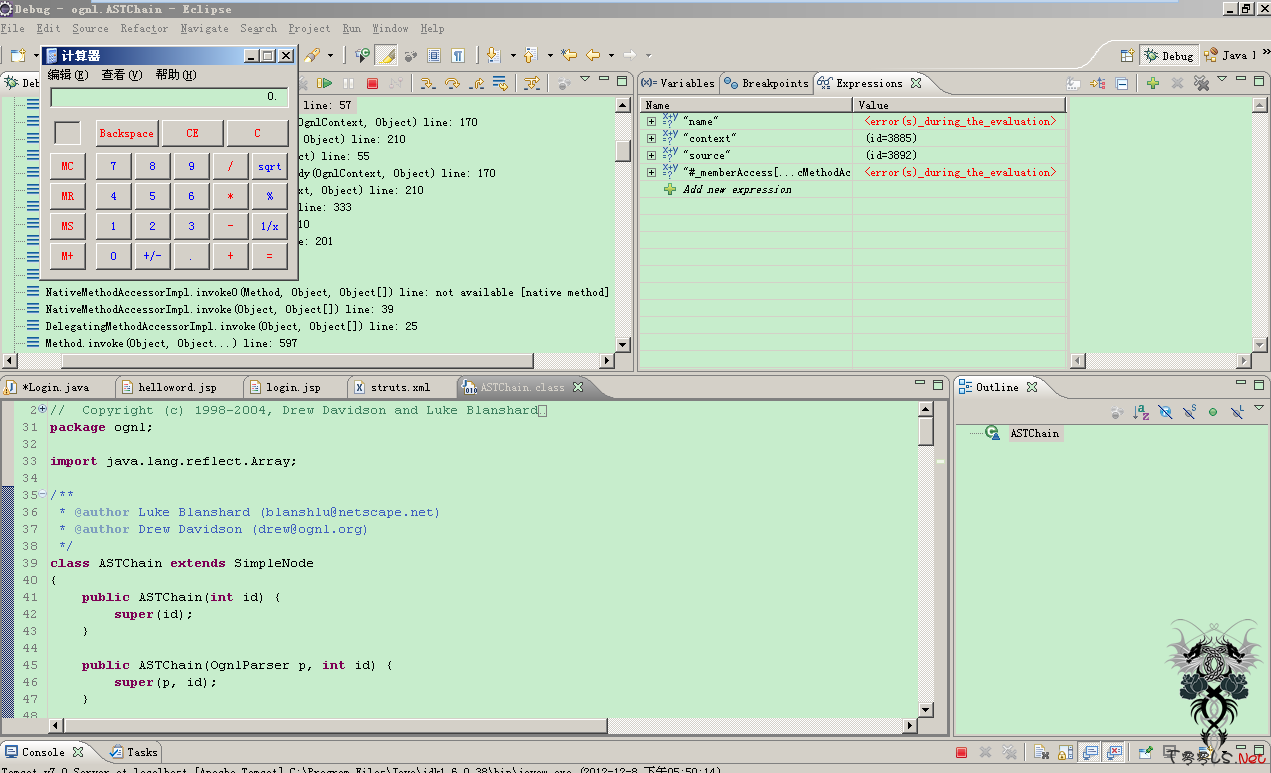1271x773 pixels.
Task: Select ASTChain class in Outline
Action: (x=1033, y=433)
